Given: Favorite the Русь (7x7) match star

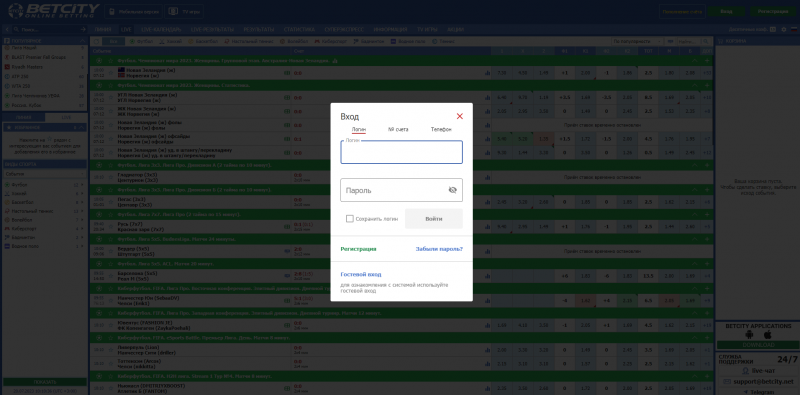Looking at the screenshot, I should click(110, 227).
